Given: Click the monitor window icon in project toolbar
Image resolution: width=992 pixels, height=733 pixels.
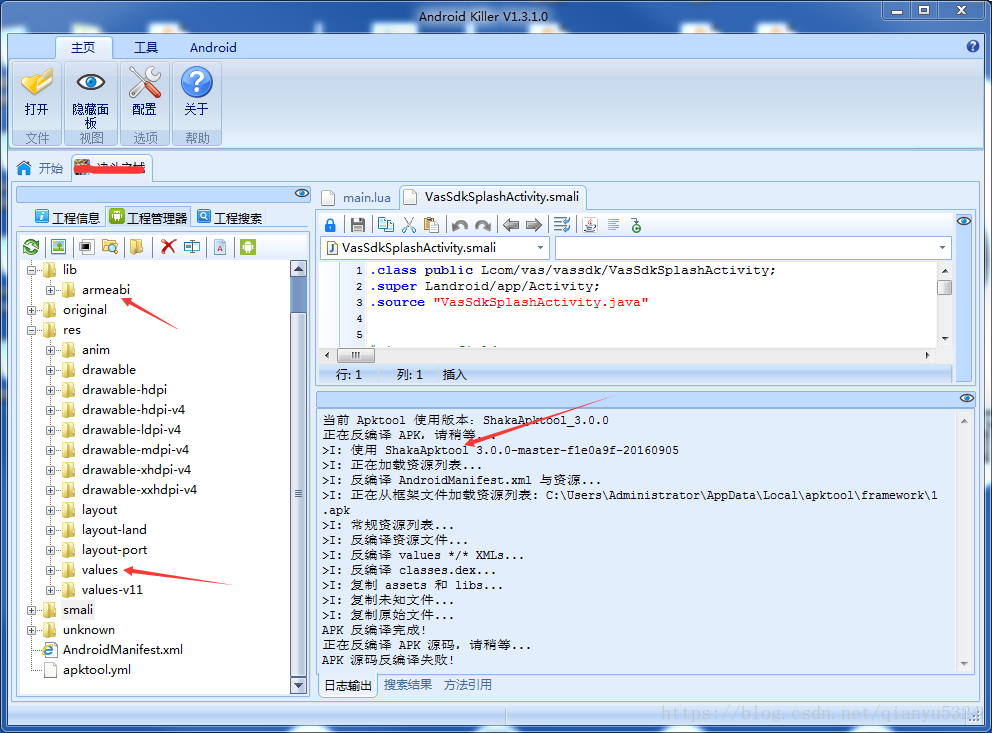Looking at the screenshot, I should tap(87, 247).
